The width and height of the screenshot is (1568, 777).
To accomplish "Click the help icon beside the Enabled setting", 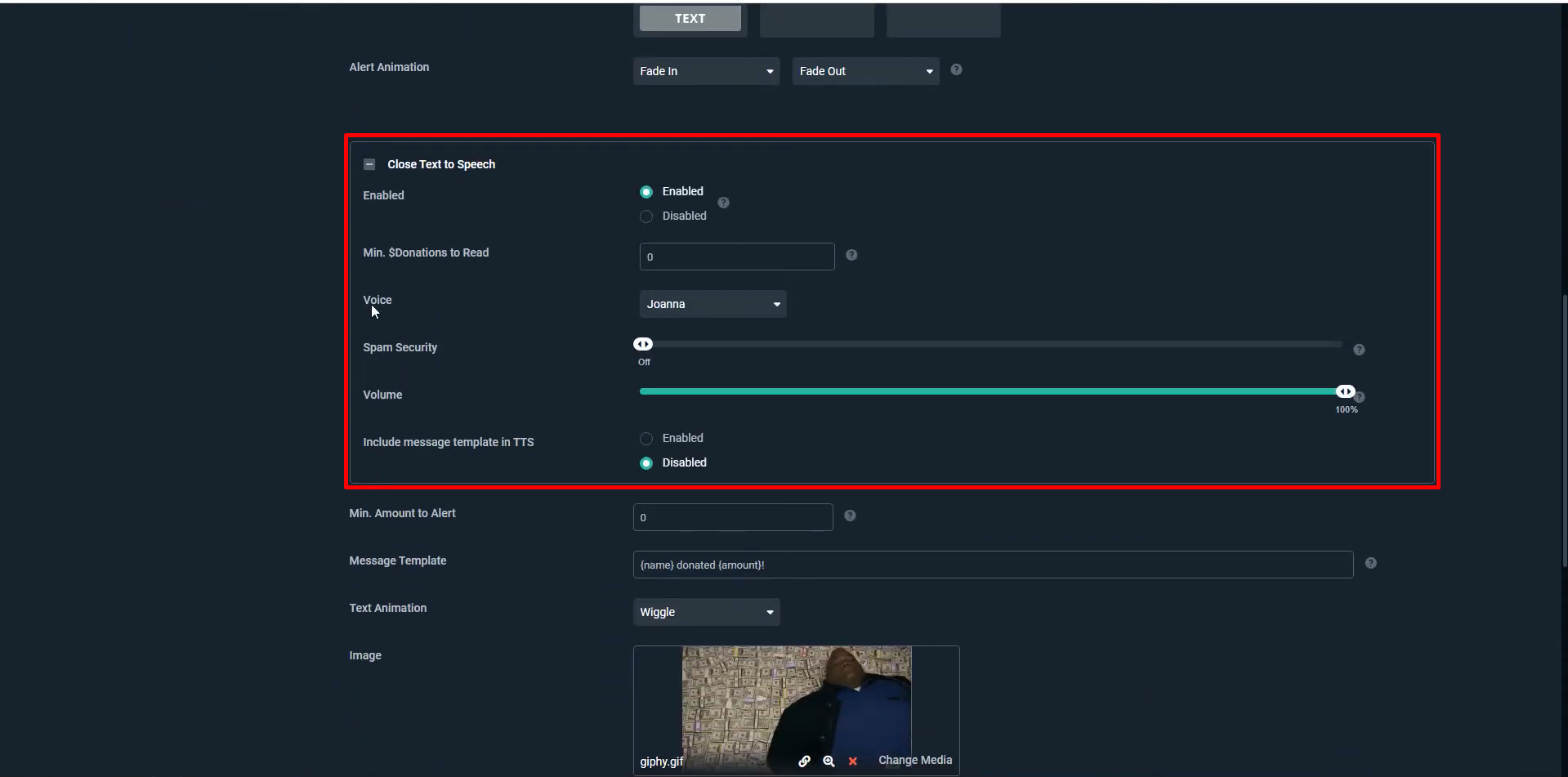I will 723,203.
